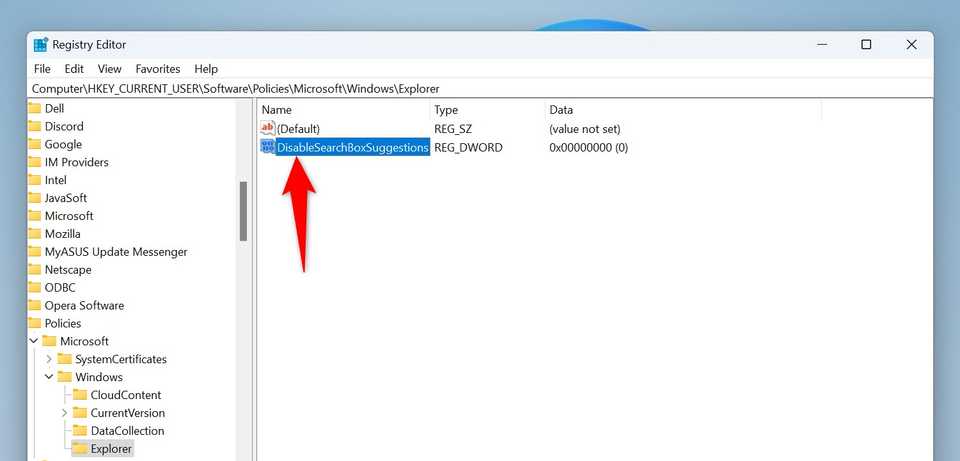960x461 pixels.
Task: Collapse the Microsoft key under Policies
Action: (x=35, y=342)
